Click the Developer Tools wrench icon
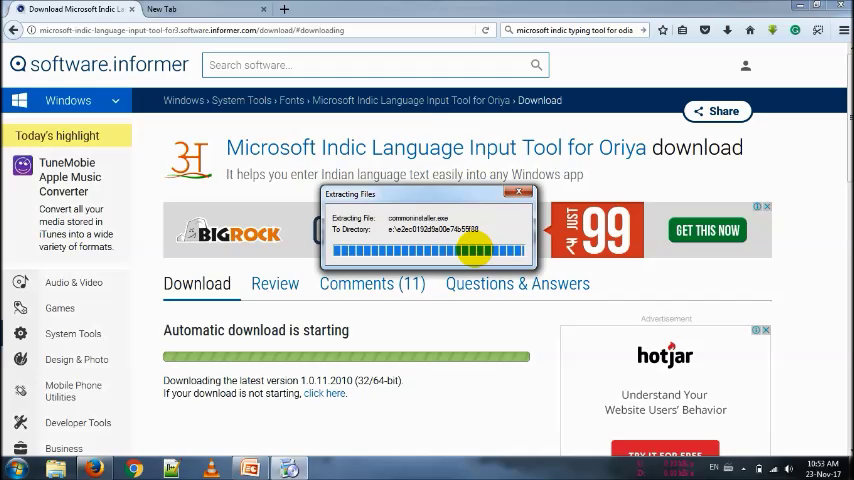Image resolution: width=854 pixels, height=480 pixels. click(21, 422)
